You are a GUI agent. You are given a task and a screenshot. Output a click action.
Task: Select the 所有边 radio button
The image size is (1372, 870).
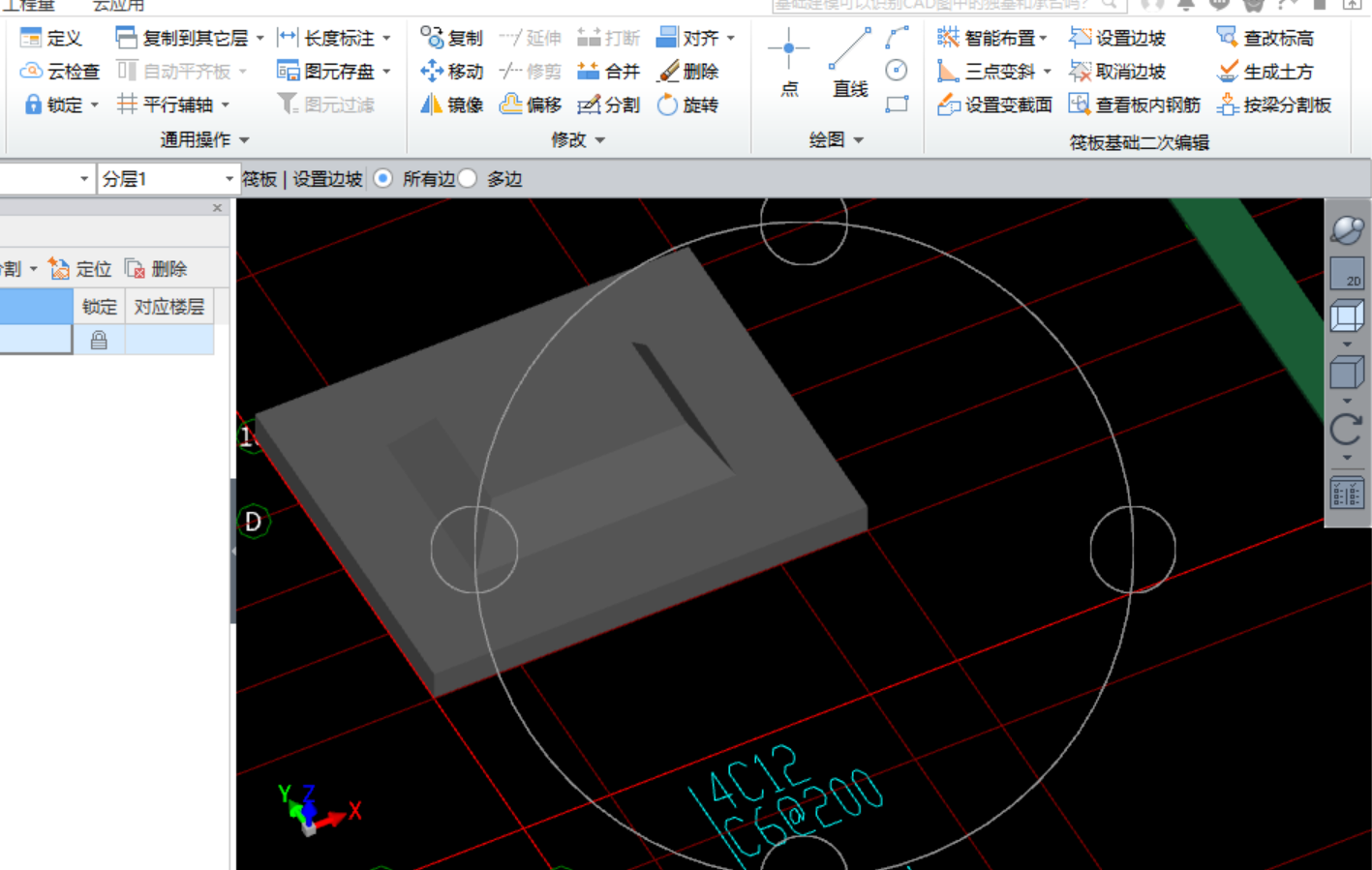click(x=383, y=178)
